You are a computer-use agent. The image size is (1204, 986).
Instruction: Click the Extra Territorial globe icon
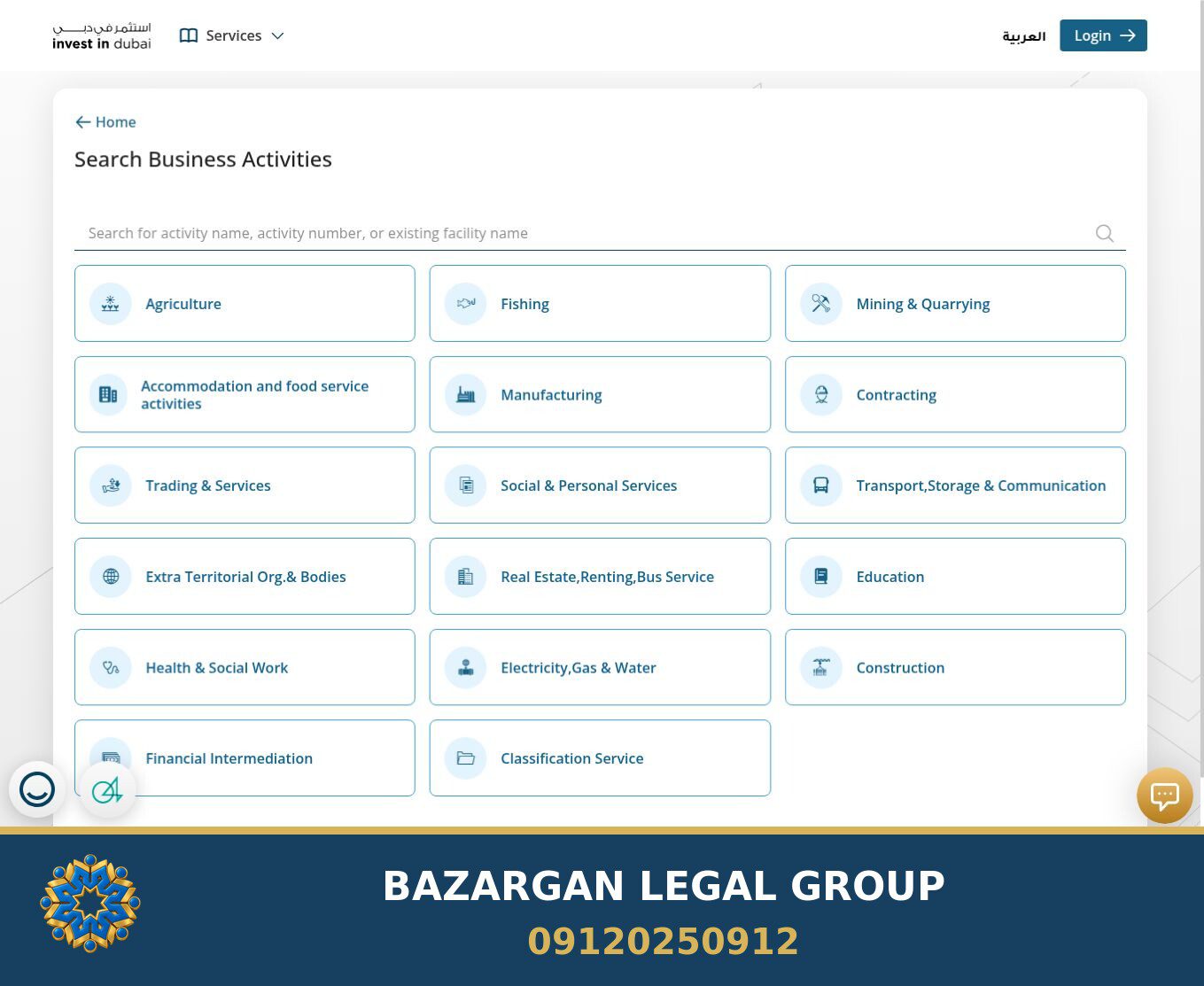coord(111,577)
